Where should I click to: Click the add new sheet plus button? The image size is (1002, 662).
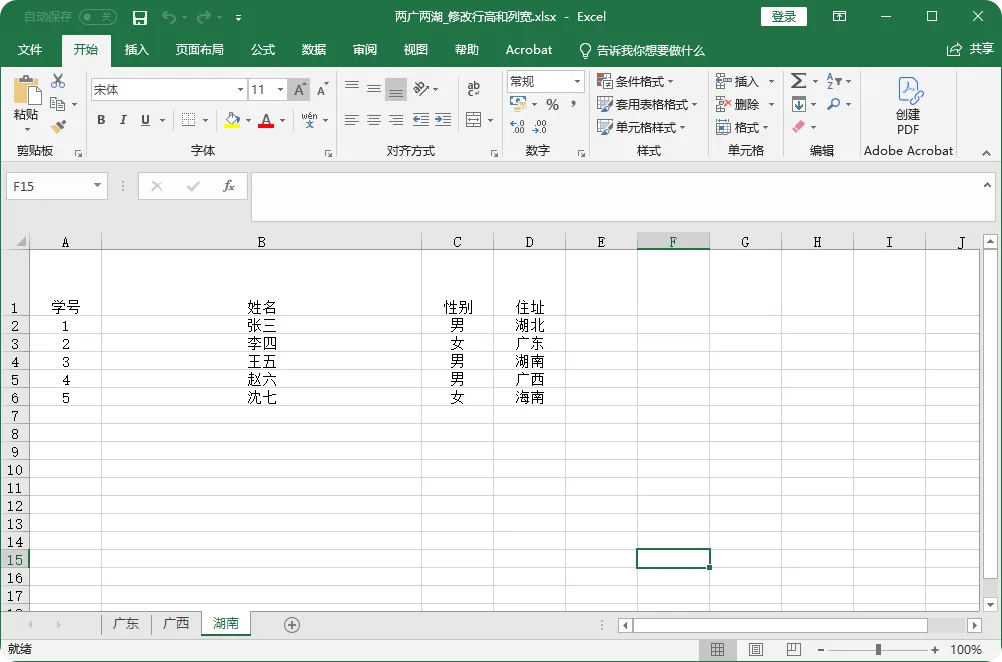291,625
